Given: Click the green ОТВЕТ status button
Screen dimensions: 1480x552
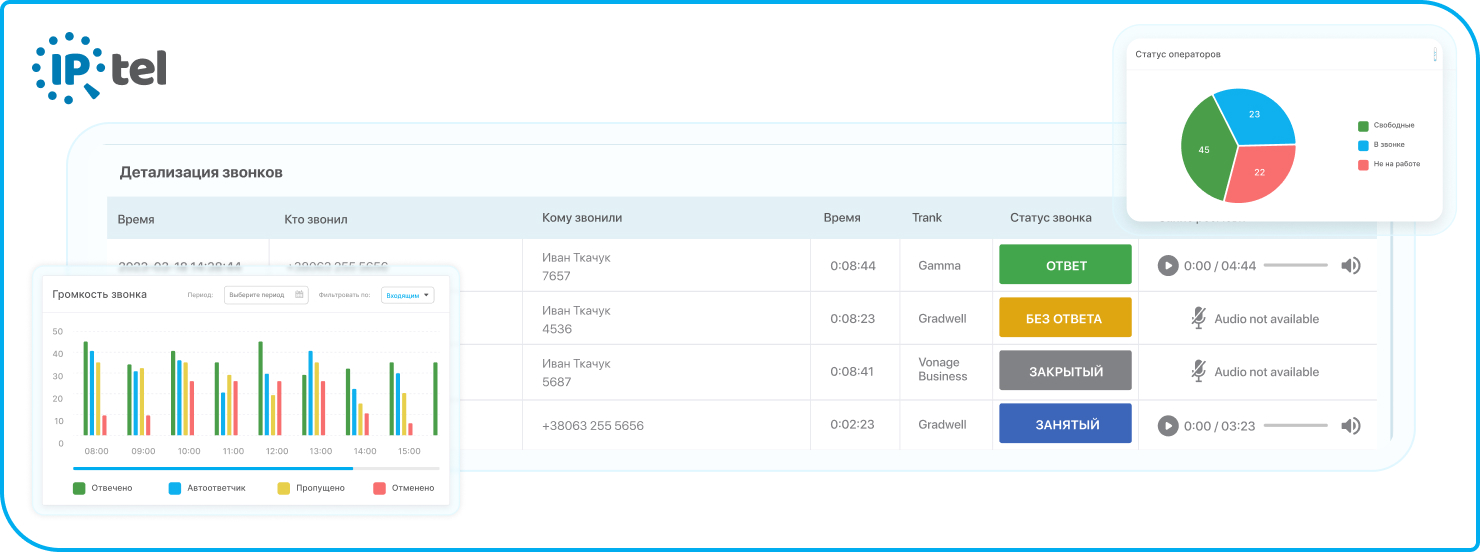Looking at the screenshot, I should (x=1065, y=266).
